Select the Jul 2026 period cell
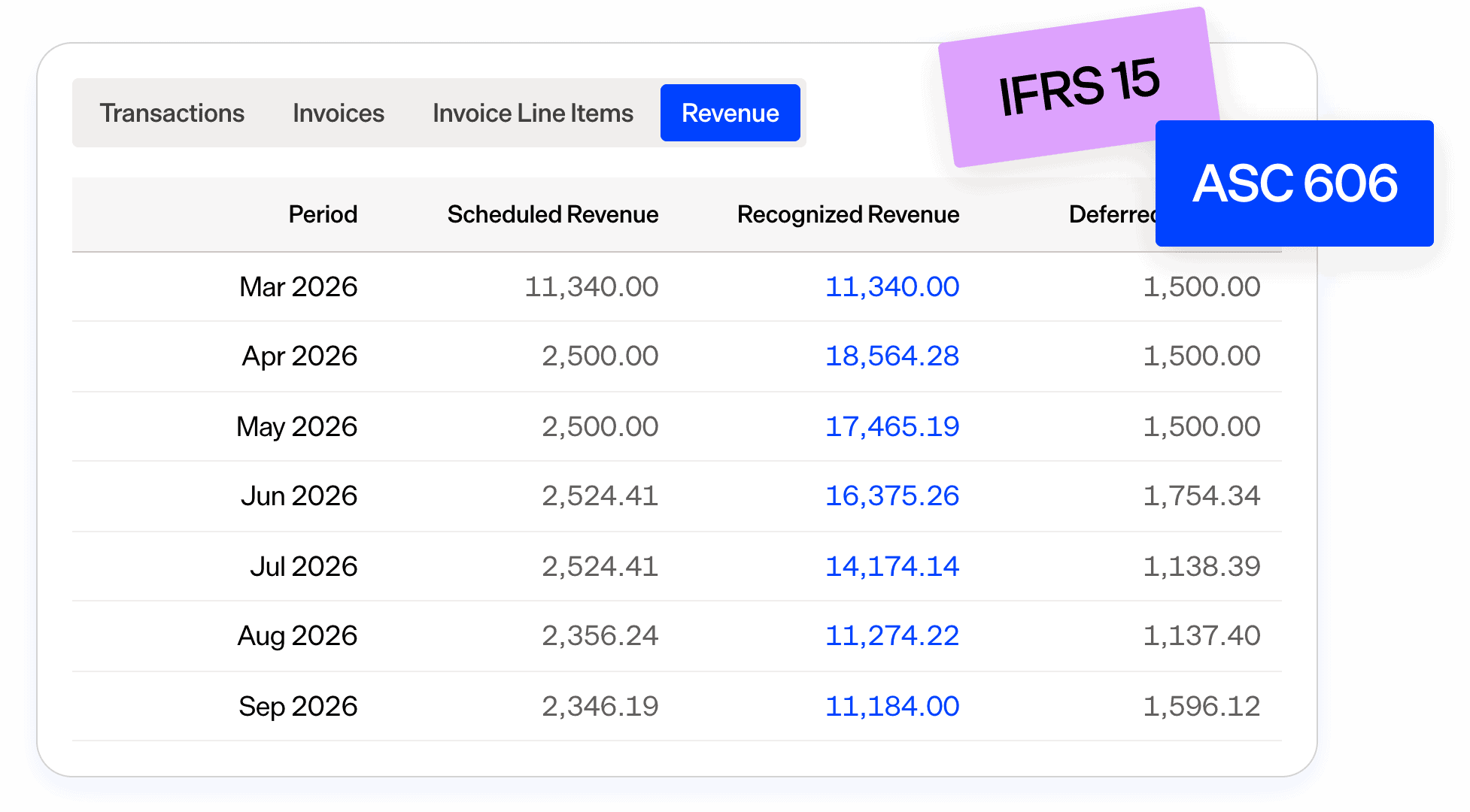This screenshot has width=1470, height=812. point(303,566)
